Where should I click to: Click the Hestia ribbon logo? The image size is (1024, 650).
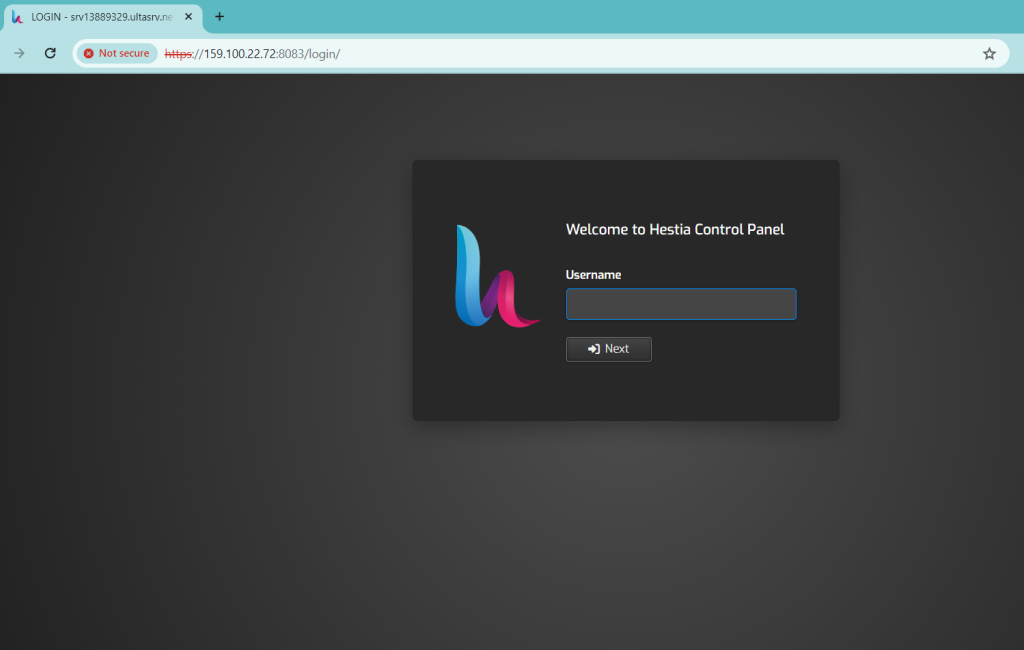click(x=496, y=276)
